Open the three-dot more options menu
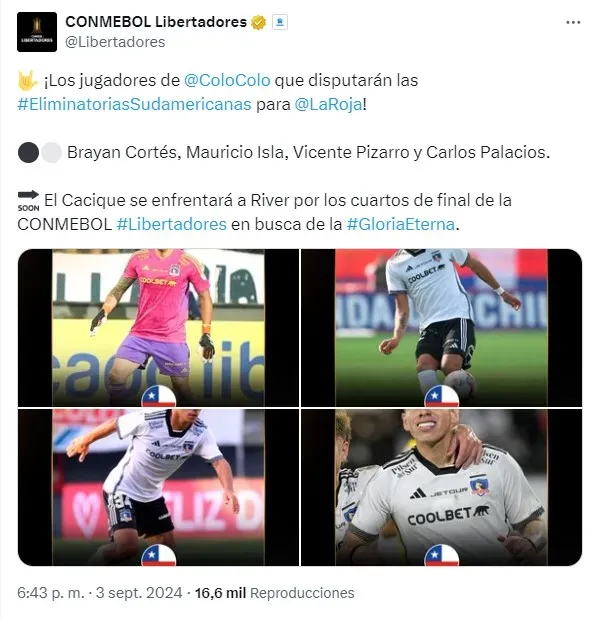594x619 pixels. [573, 23]
